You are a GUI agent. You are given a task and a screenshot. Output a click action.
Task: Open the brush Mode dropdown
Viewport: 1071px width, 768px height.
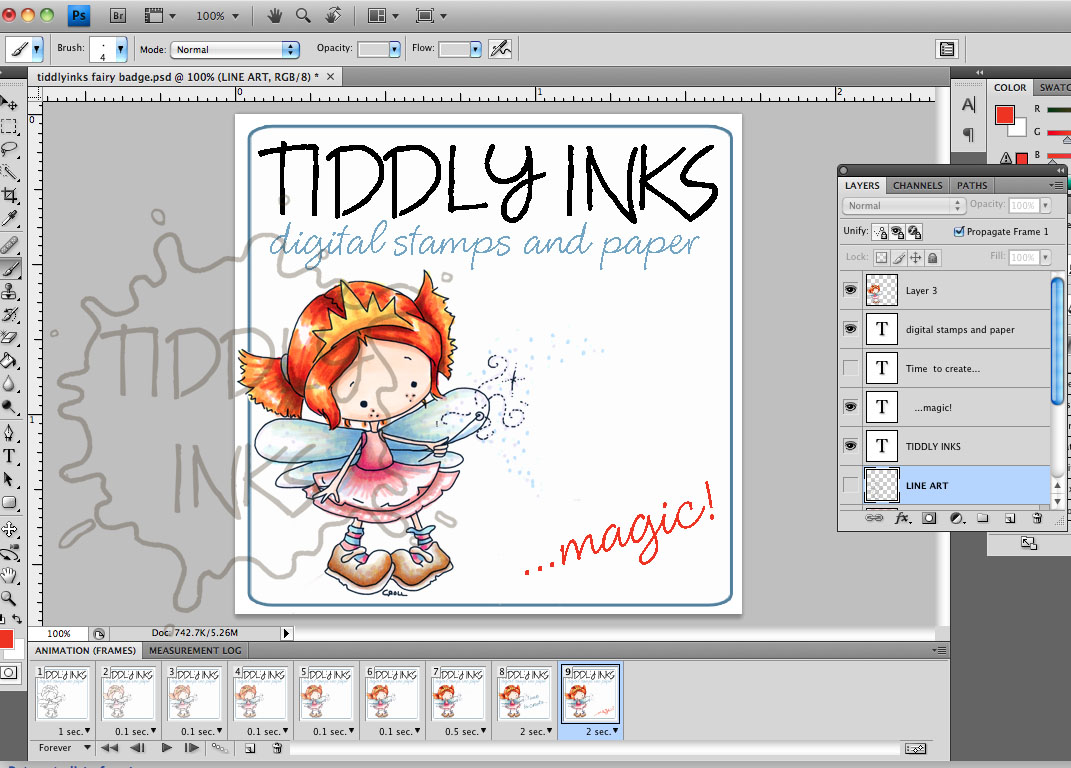[x=235, y=49]
